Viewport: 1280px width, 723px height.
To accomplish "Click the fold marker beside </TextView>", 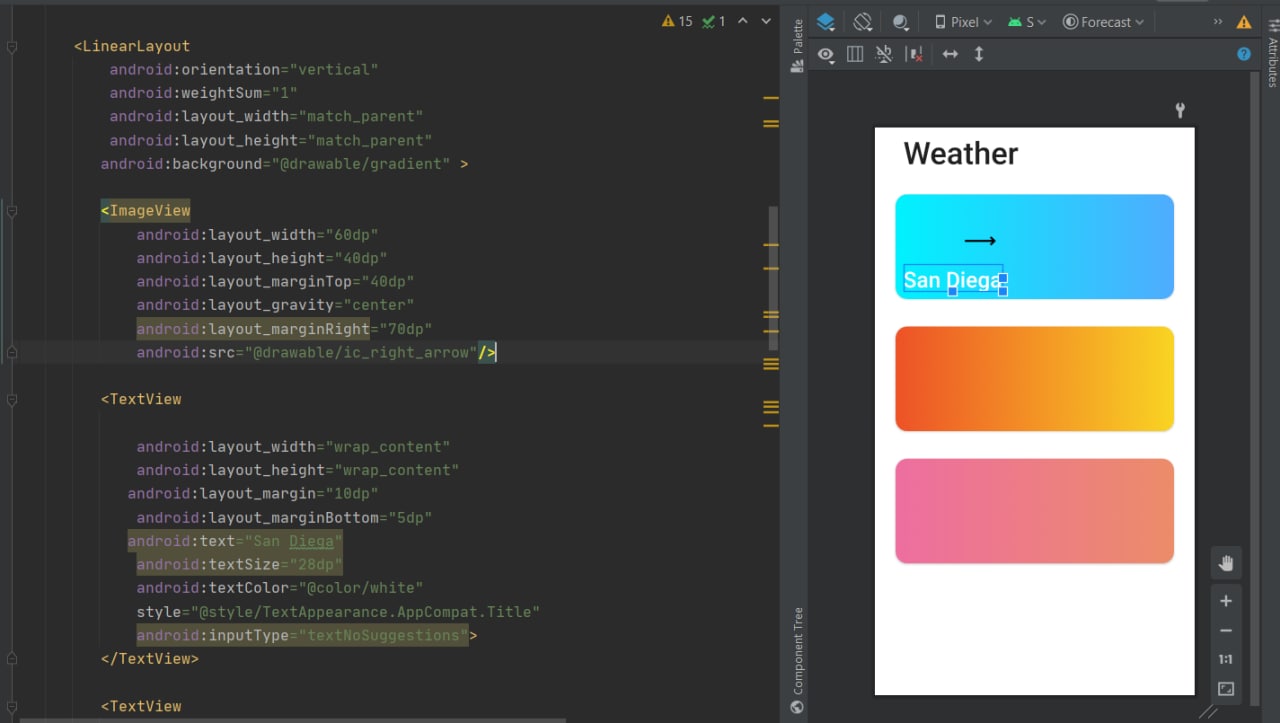I will pos(11,659).
